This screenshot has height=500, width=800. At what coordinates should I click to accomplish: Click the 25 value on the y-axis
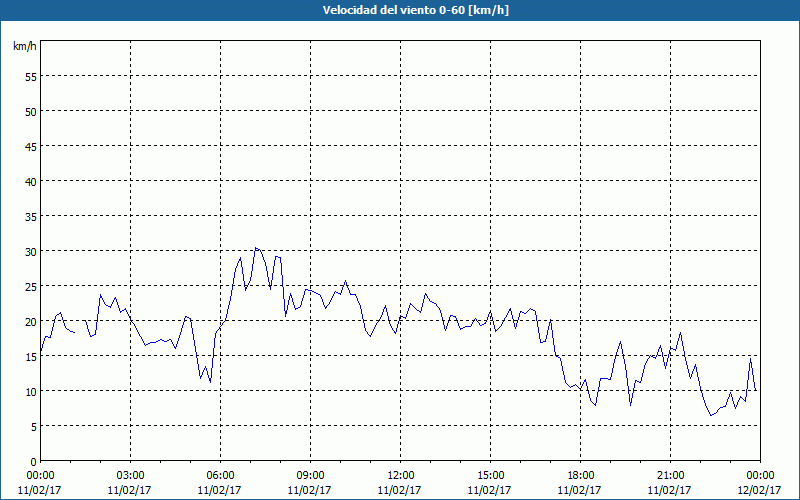[31, 287]
